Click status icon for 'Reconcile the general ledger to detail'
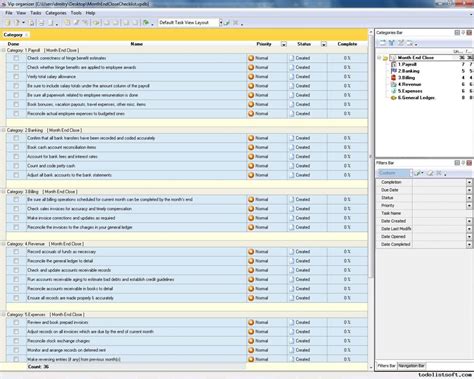474x379 pixels. pyautogui.click(x=292, y=261)
